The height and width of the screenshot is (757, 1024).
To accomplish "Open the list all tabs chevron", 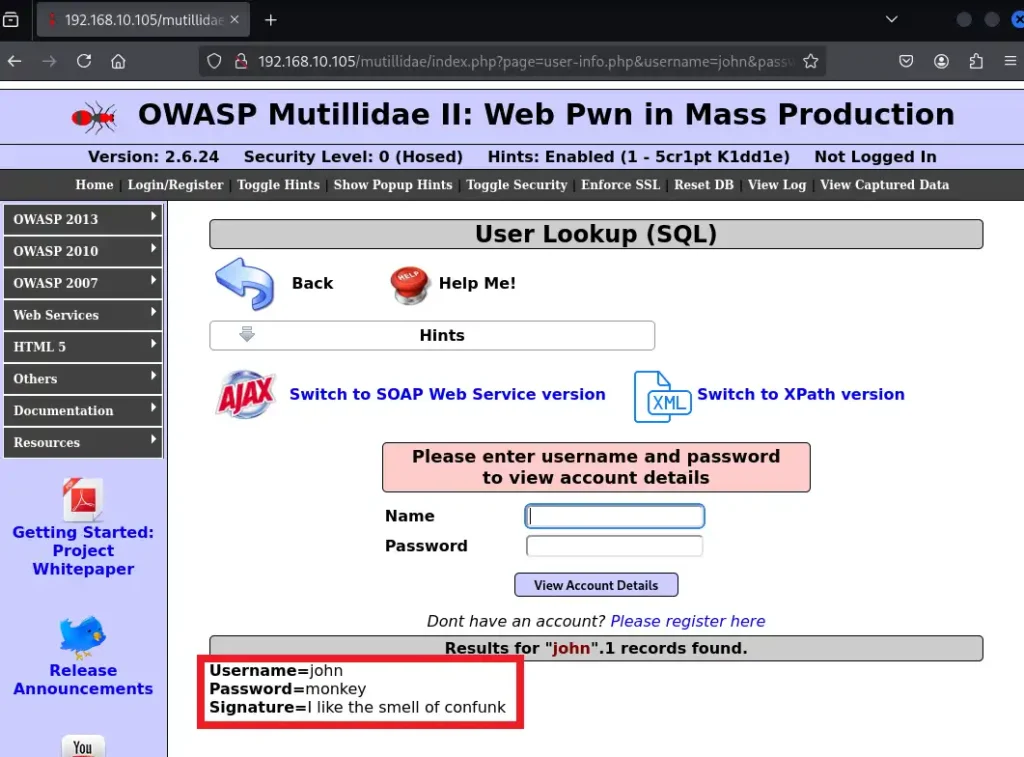I will click(x=891, y=20).
